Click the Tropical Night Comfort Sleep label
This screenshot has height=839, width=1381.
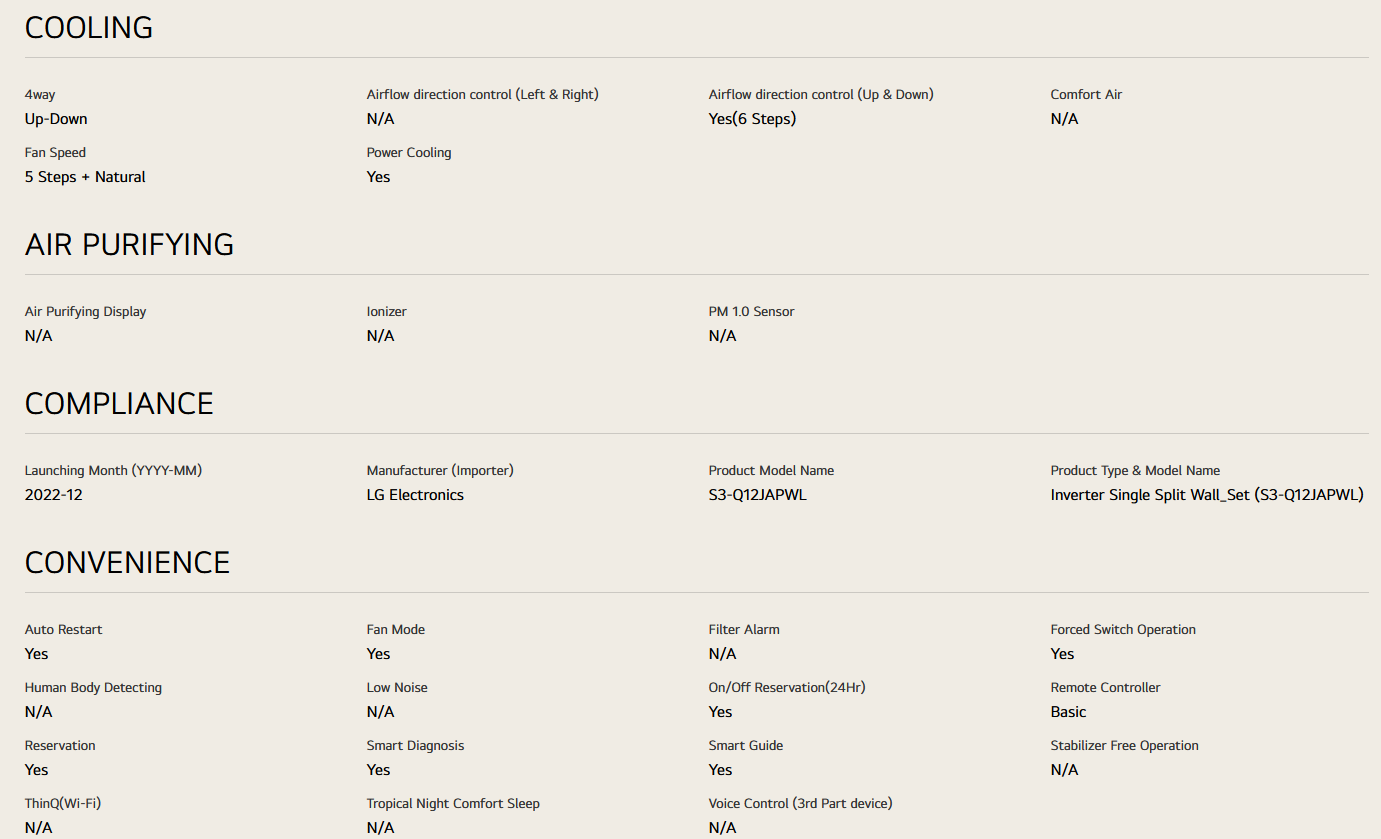pyautogui.click(x=453, y=804)
